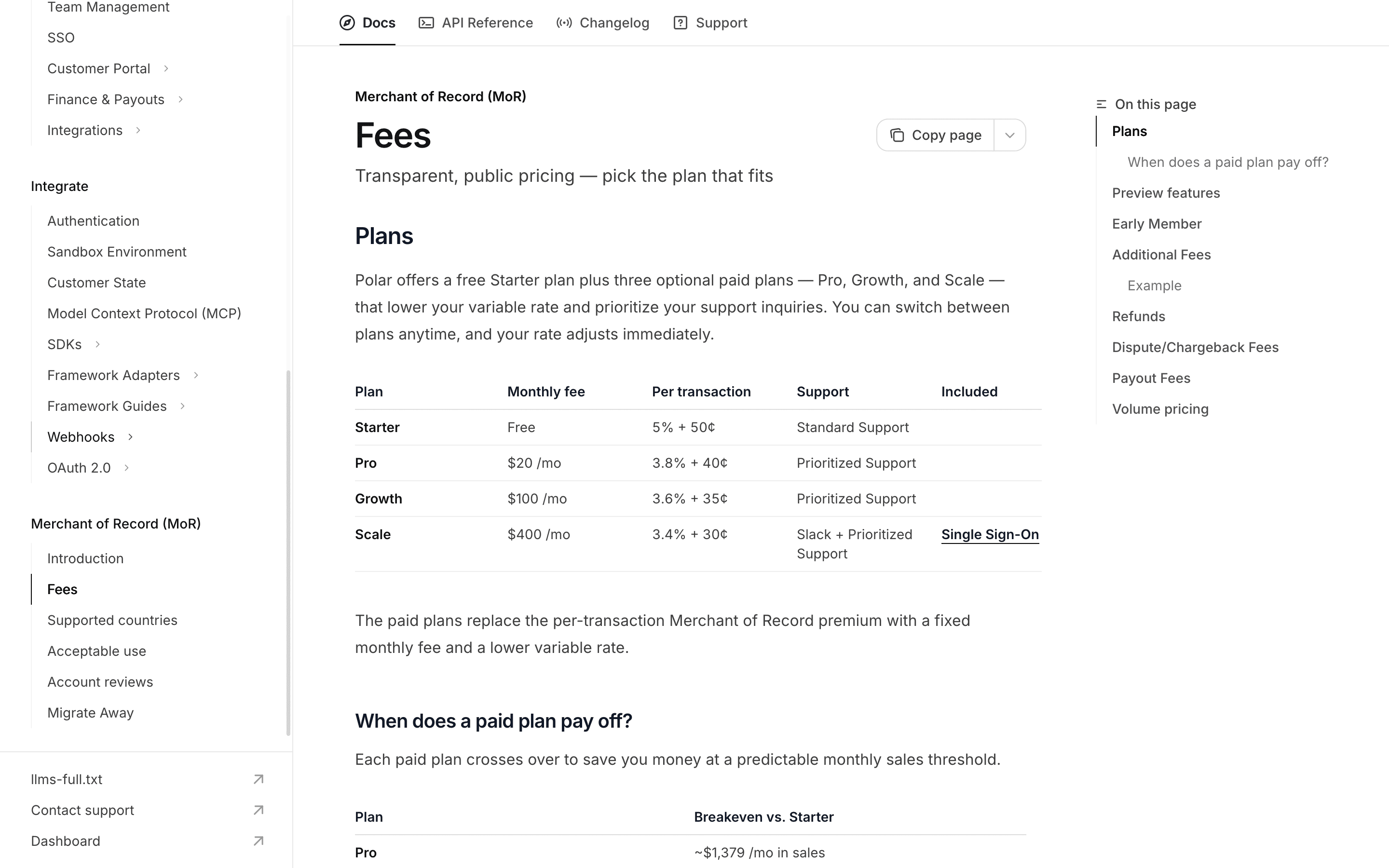Open the Migrate Away page
This screenshot has height=868, width=1389.
point(91,714)
